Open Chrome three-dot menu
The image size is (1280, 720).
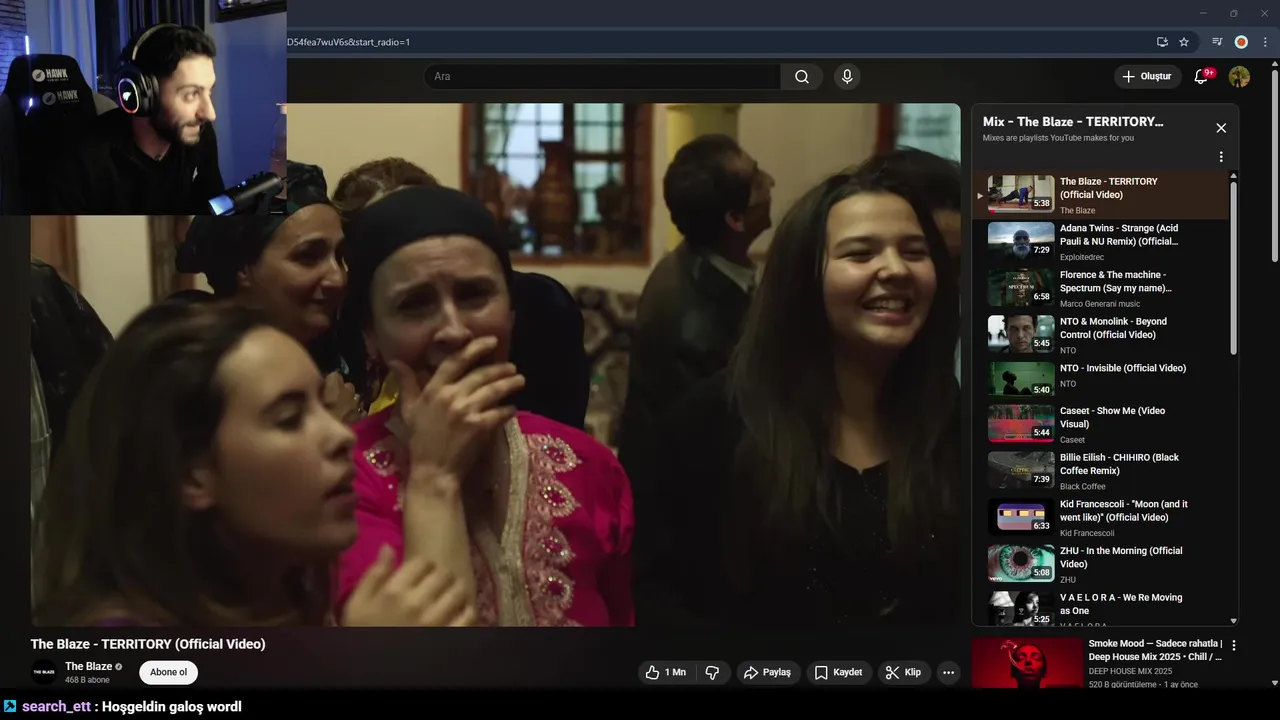(1265, 42)
